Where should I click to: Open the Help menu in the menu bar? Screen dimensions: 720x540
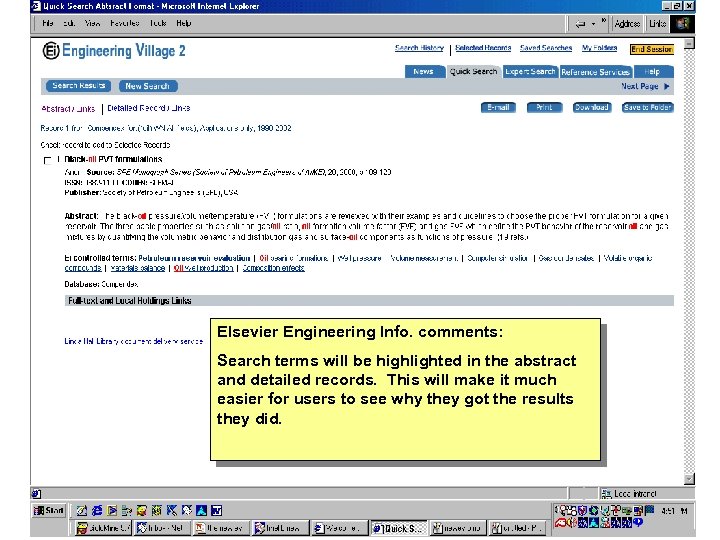point(184,23)
